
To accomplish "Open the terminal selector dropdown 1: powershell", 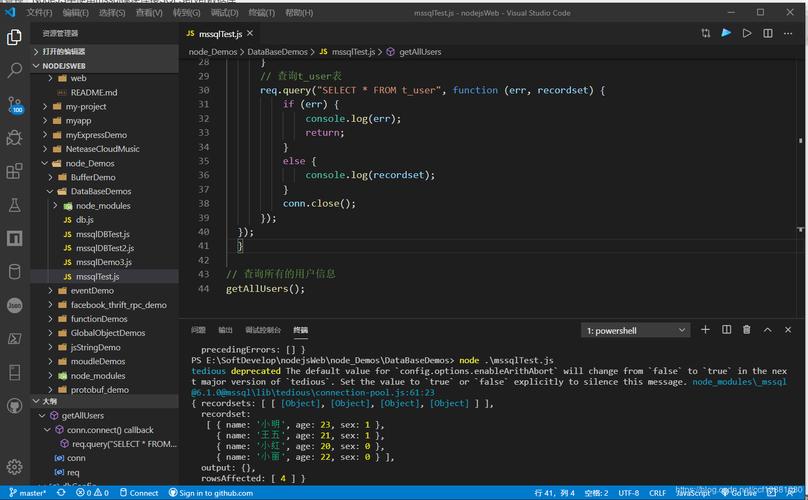I will tap(635, 330).
